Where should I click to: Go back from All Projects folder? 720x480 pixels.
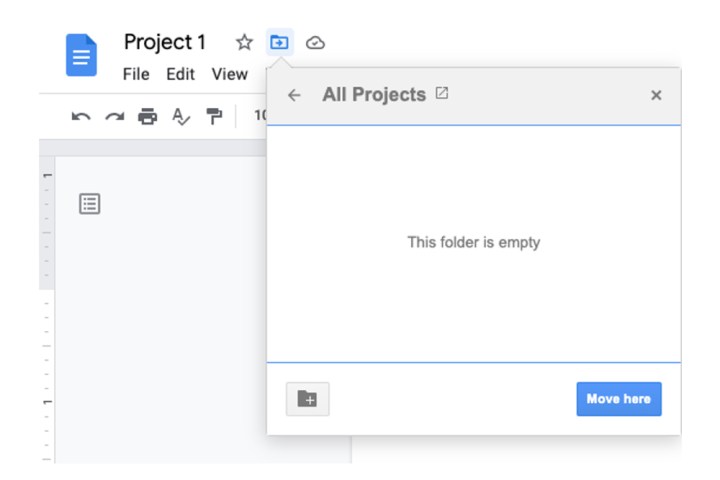pyautogui.click(x=294, y=95)
